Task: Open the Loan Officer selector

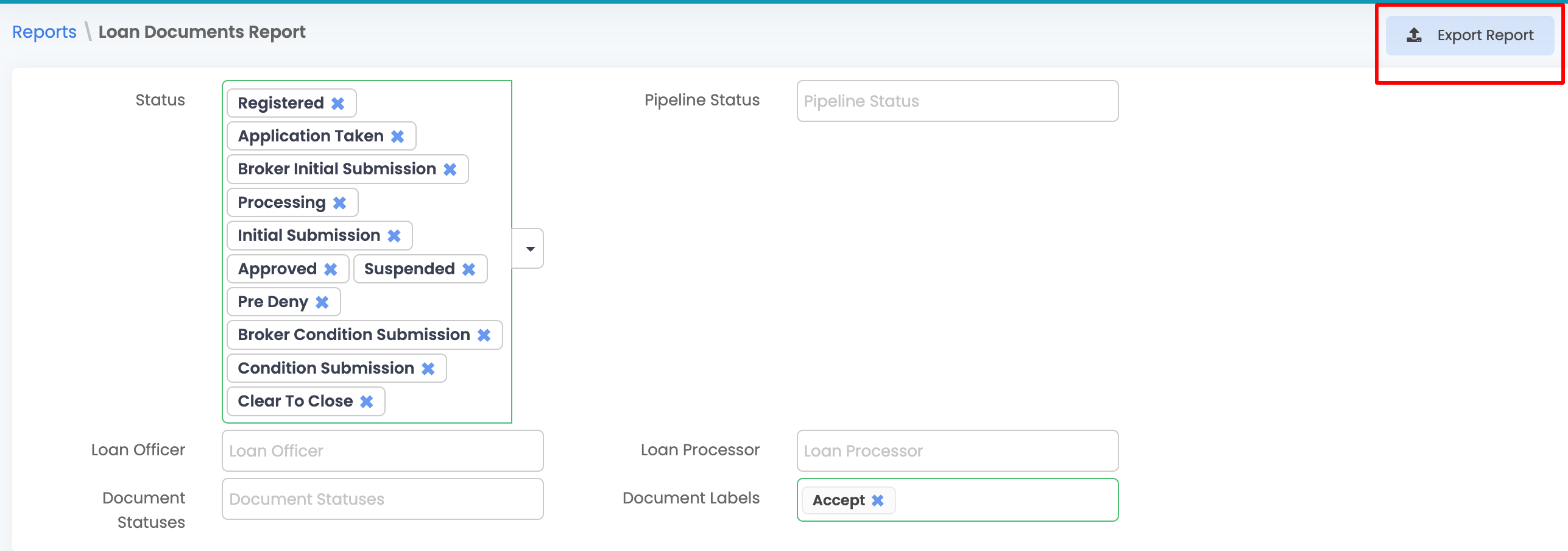Action: (382, 450)
